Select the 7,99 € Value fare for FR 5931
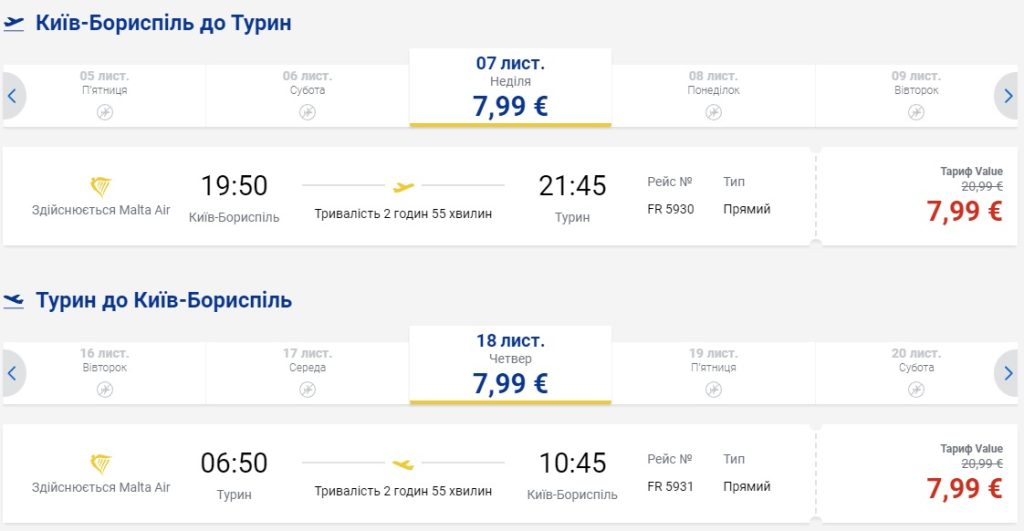 963,488
